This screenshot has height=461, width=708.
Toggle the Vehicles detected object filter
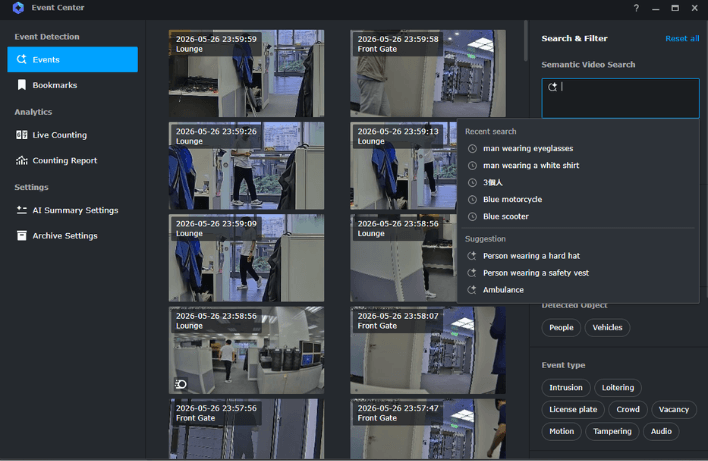click(x=607, y=327)
